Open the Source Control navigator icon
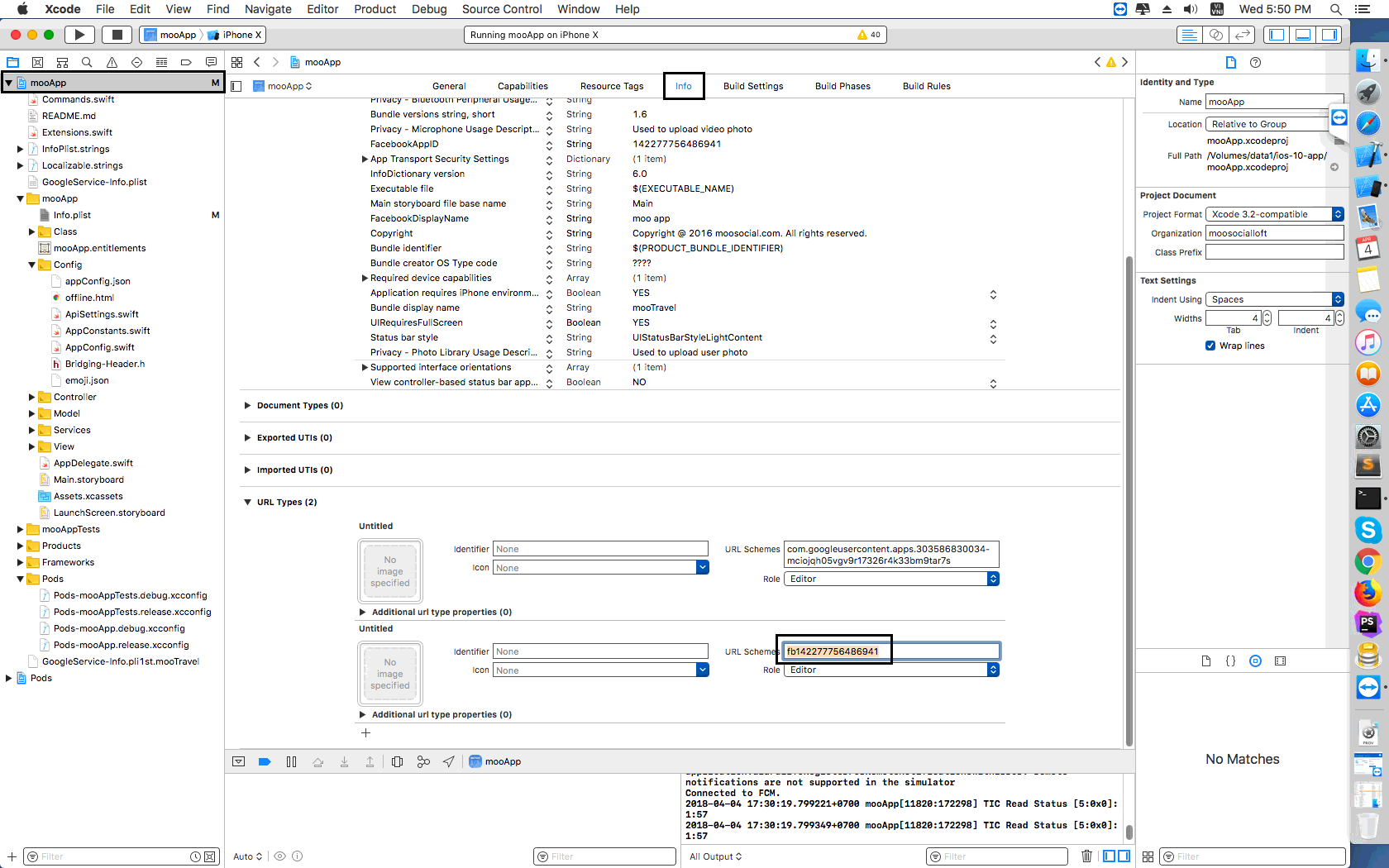The width and height of the screenshot is (1389, 868). pyautogui.click(x=37, y=62)
